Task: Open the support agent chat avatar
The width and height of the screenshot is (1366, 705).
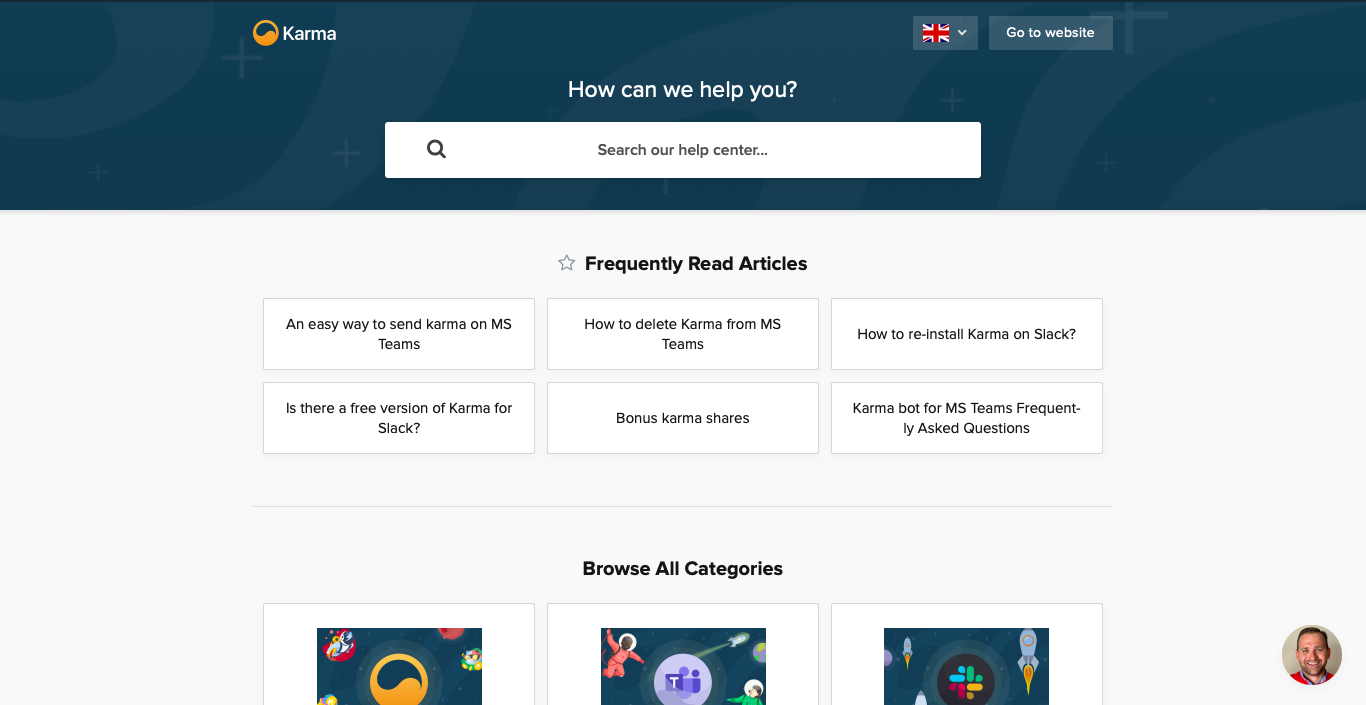Action: [1312, 655]
